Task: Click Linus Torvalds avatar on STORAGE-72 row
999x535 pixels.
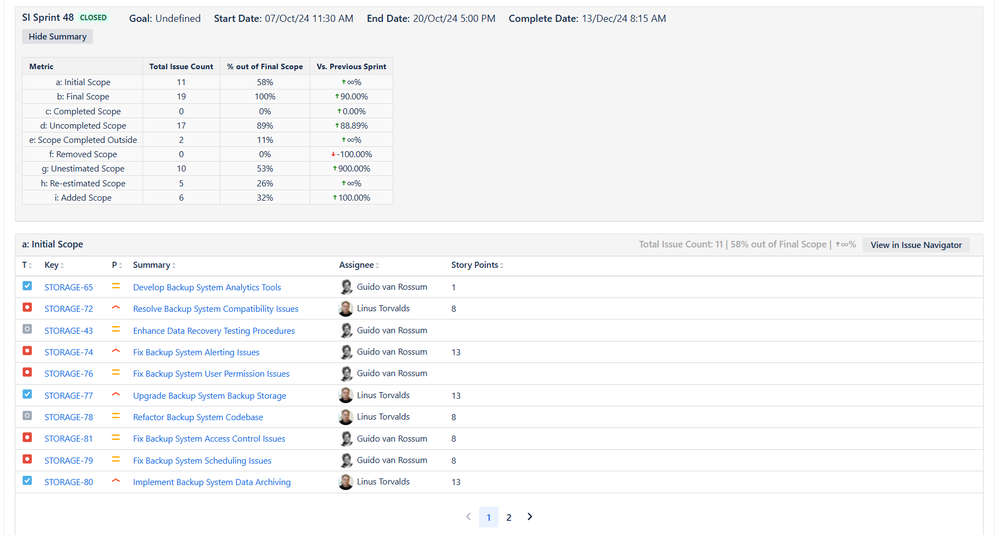Action: [346, 309]
